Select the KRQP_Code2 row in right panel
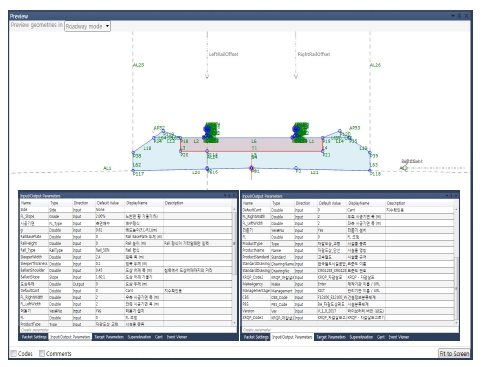 348,277
